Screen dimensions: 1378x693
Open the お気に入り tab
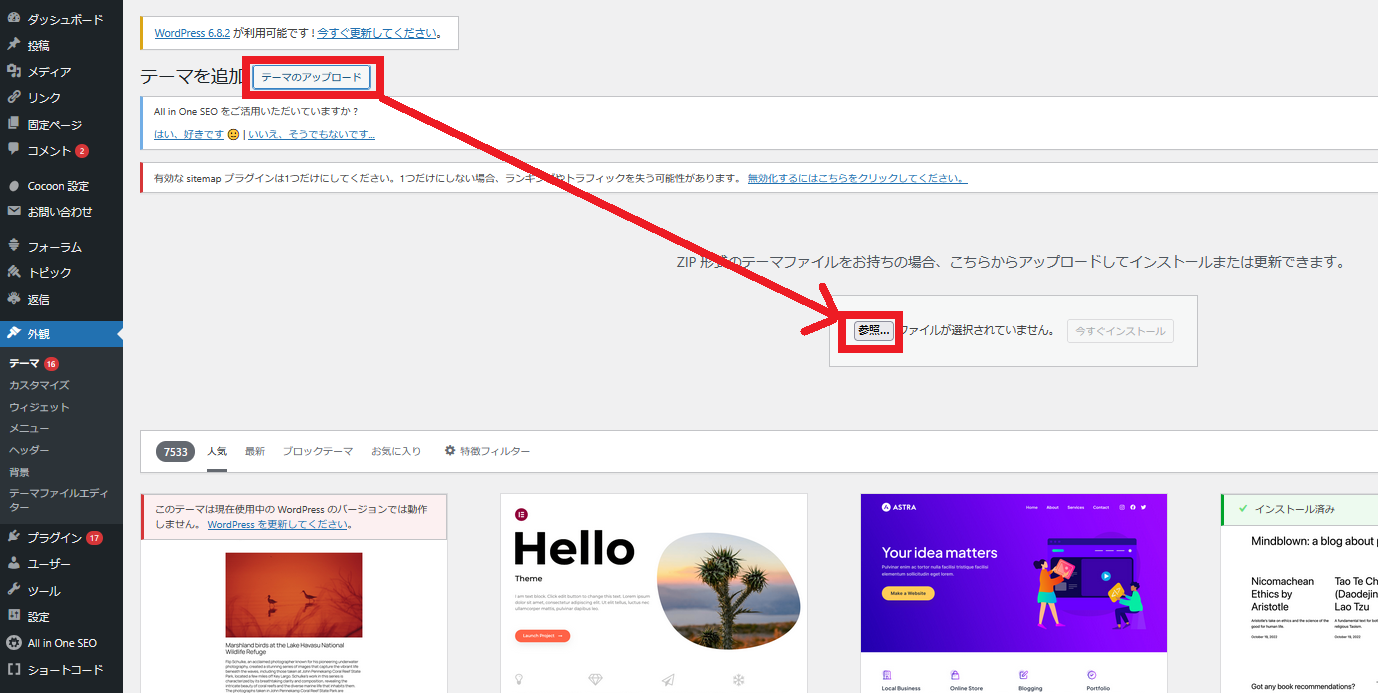pyautogui.click(x=396, y=452)
